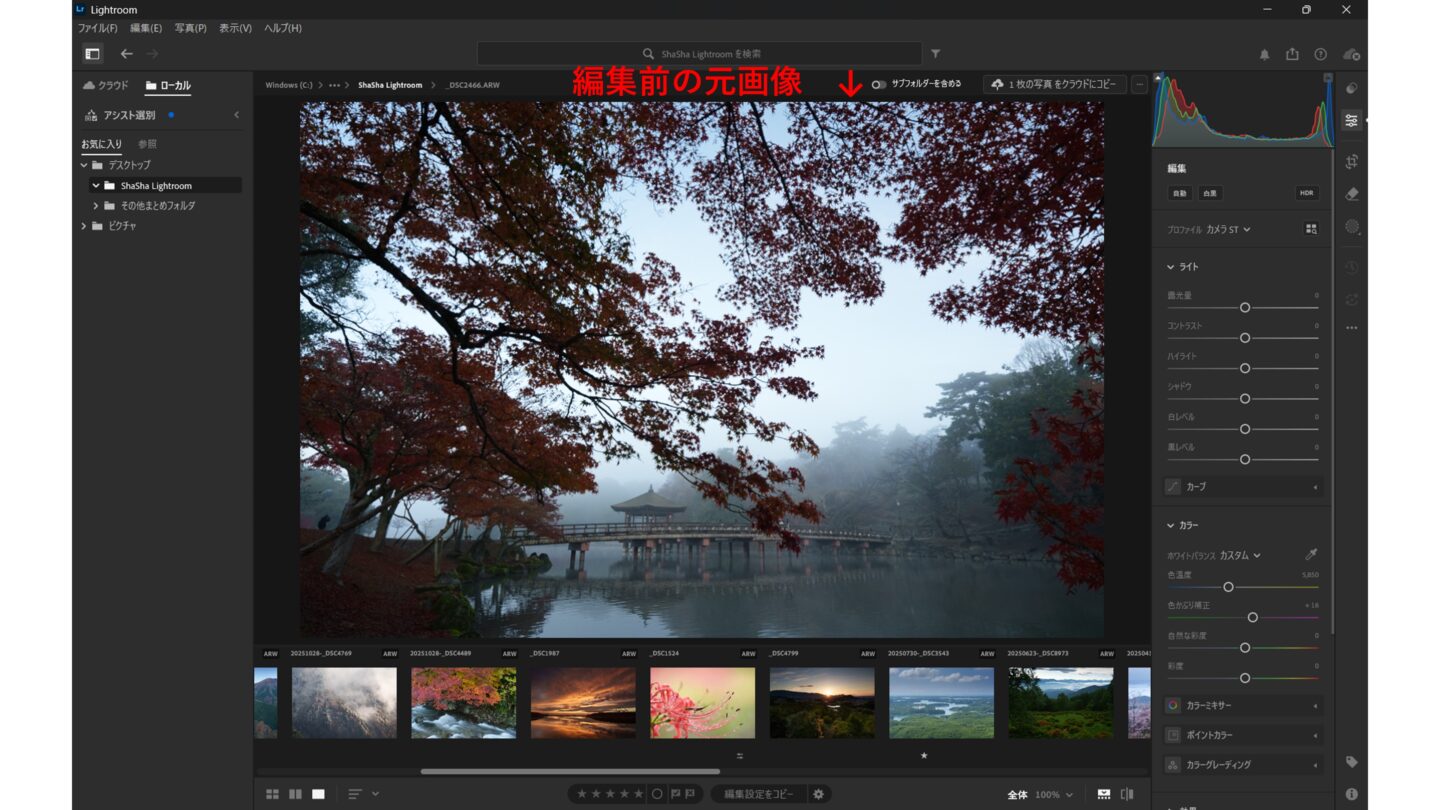Click the 色温度 slider handle
Image resolution: width=1440 pixels, height=810 pixels.
(x=1228, y=587)
